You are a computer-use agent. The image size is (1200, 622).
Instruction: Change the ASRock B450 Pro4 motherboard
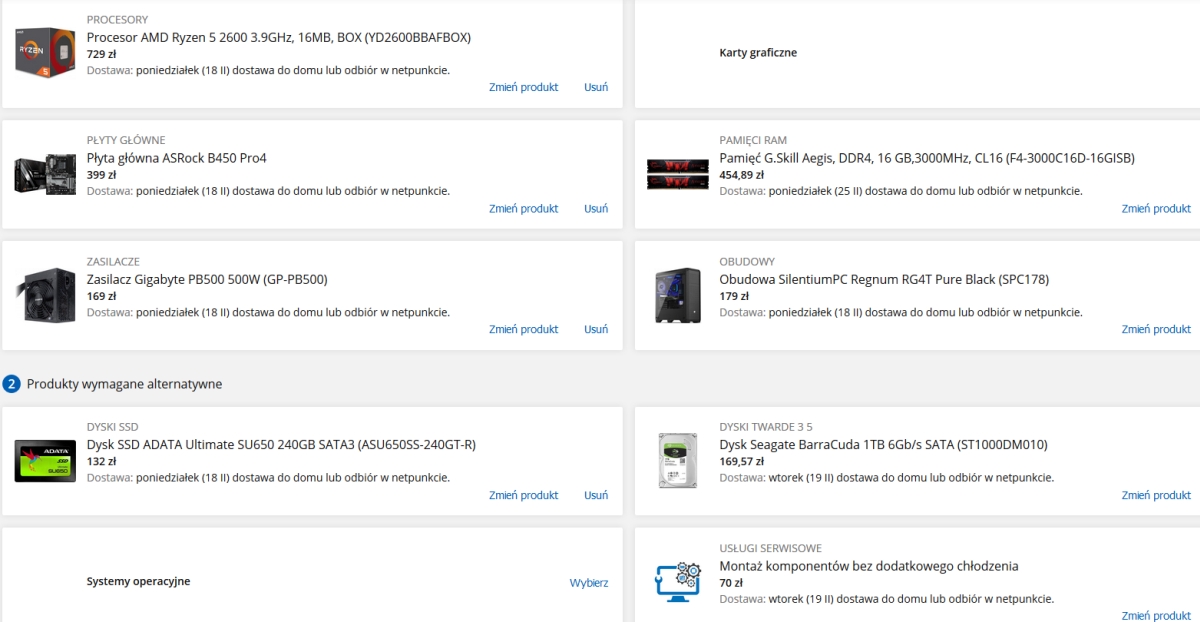(524, 209)
